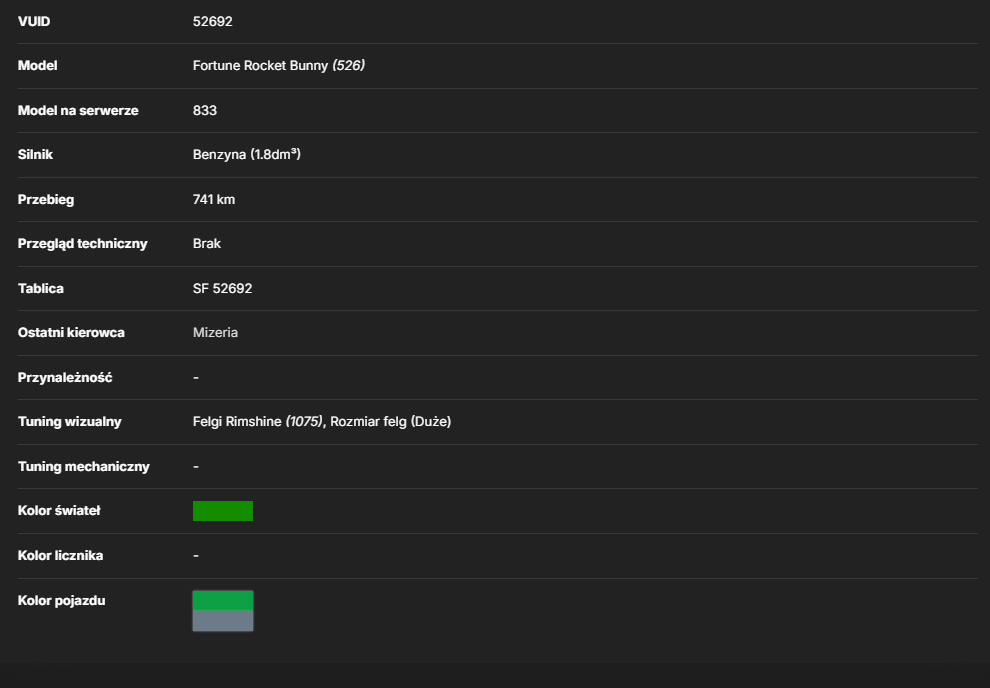Click the Tuning wizualny label
Screen dimensions: 990x688
point(69,422)
